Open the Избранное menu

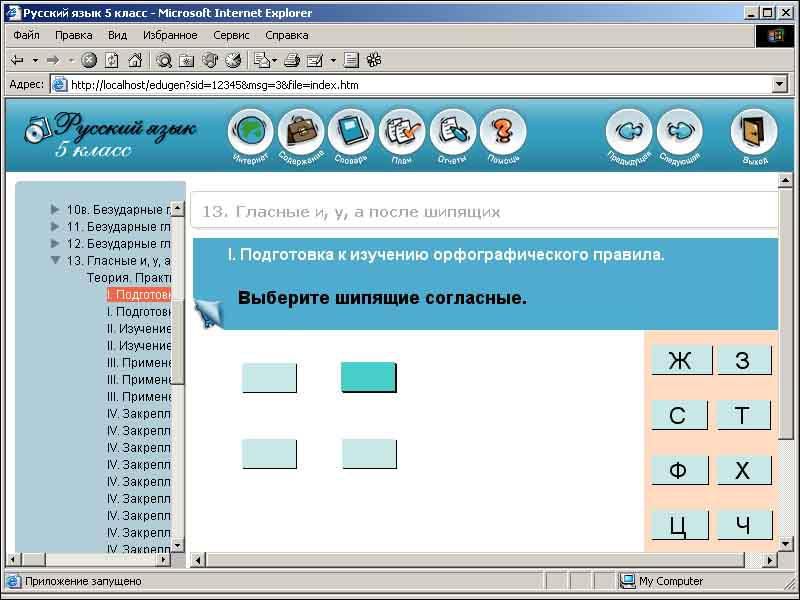coord(170,35)
